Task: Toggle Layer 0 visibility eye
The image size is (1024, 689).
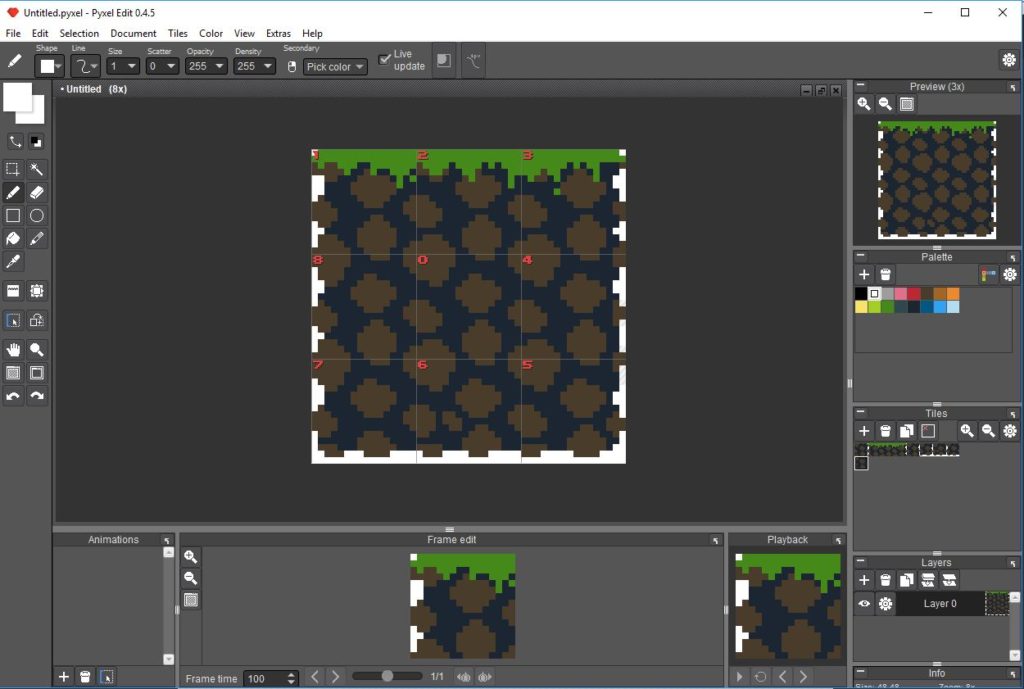Action: [x=864, y=603]
